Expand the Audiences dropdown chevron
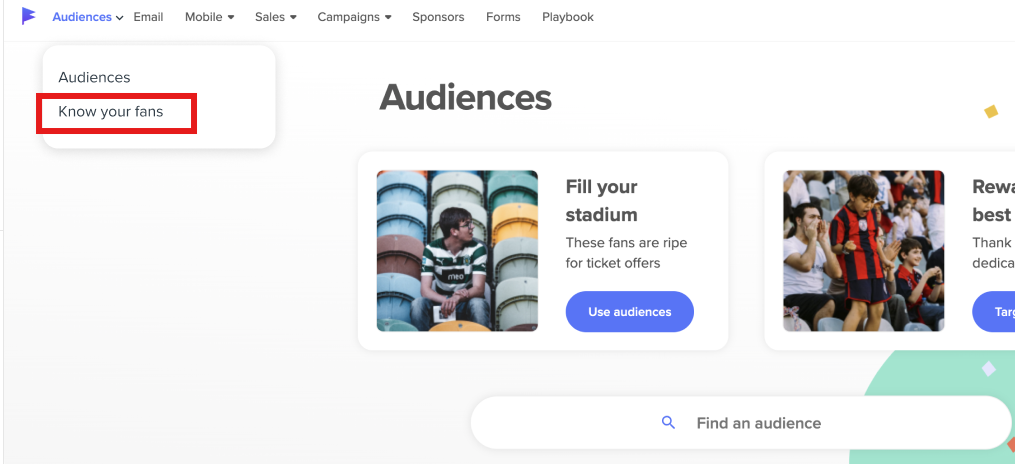 coord(120,18)
